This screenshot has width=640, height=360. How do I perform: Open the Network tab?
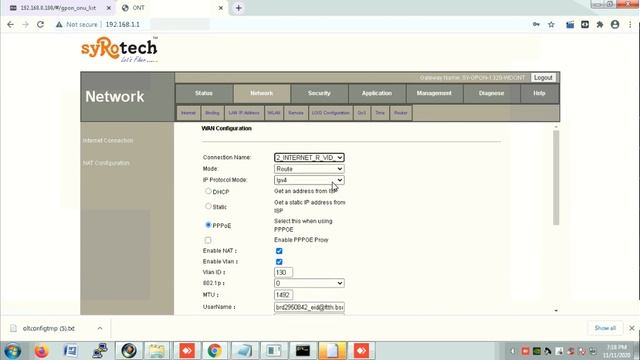[262, 93]
